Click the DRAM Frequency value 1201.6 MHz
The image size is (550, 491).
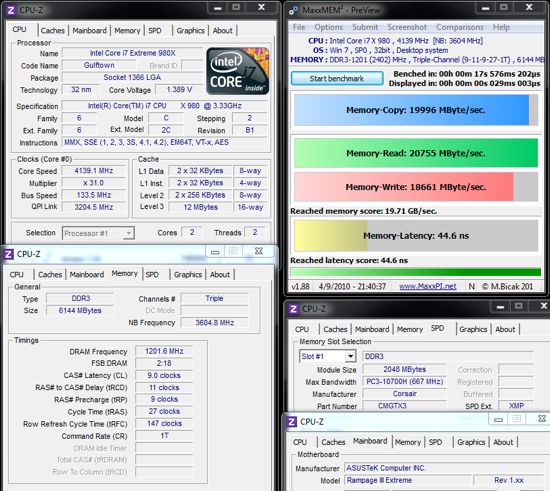coord(164,351)
